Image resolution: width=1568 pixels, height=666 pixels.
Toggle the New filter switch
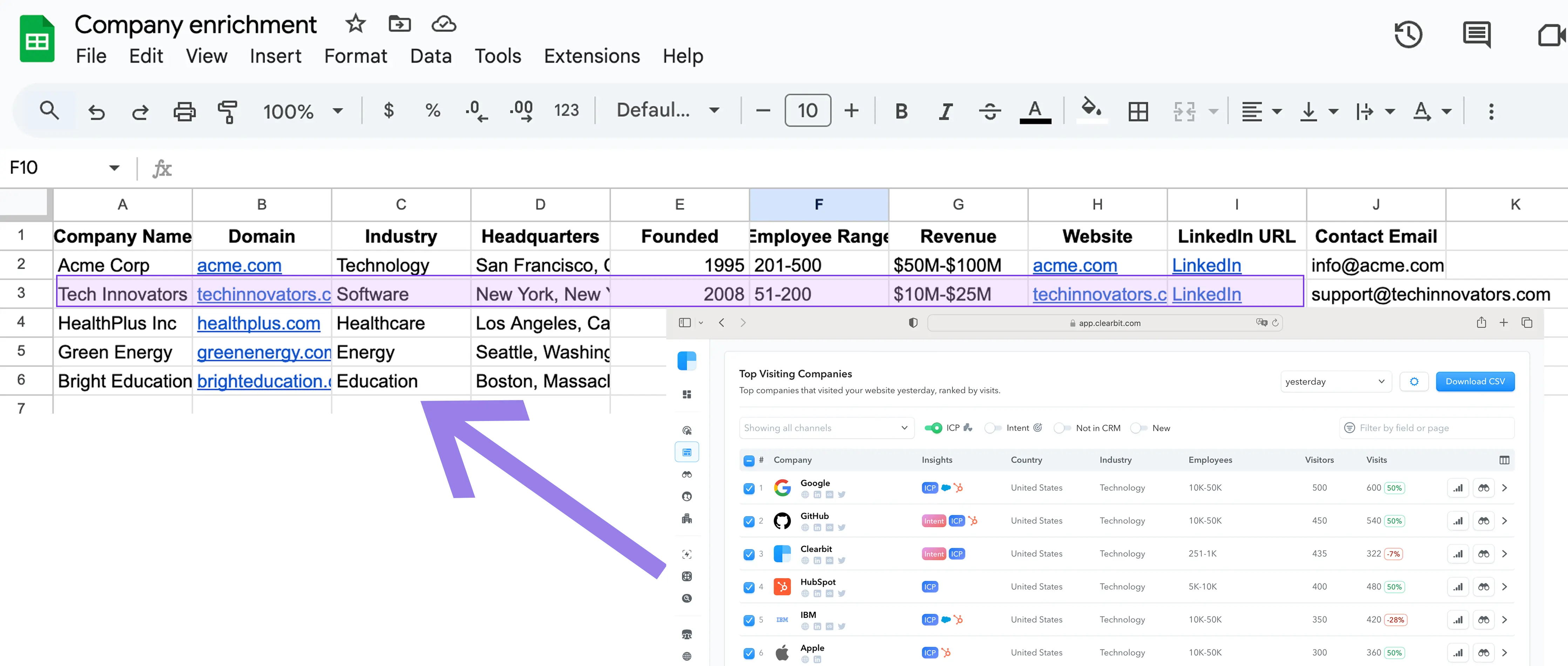tap(1139, 428)
